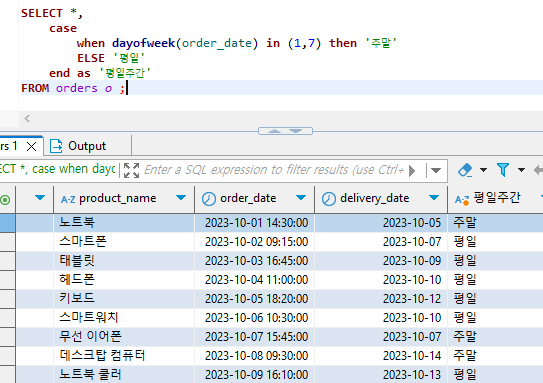
Task: Open filter history dropdown arrow
Action: click(436, 170)
